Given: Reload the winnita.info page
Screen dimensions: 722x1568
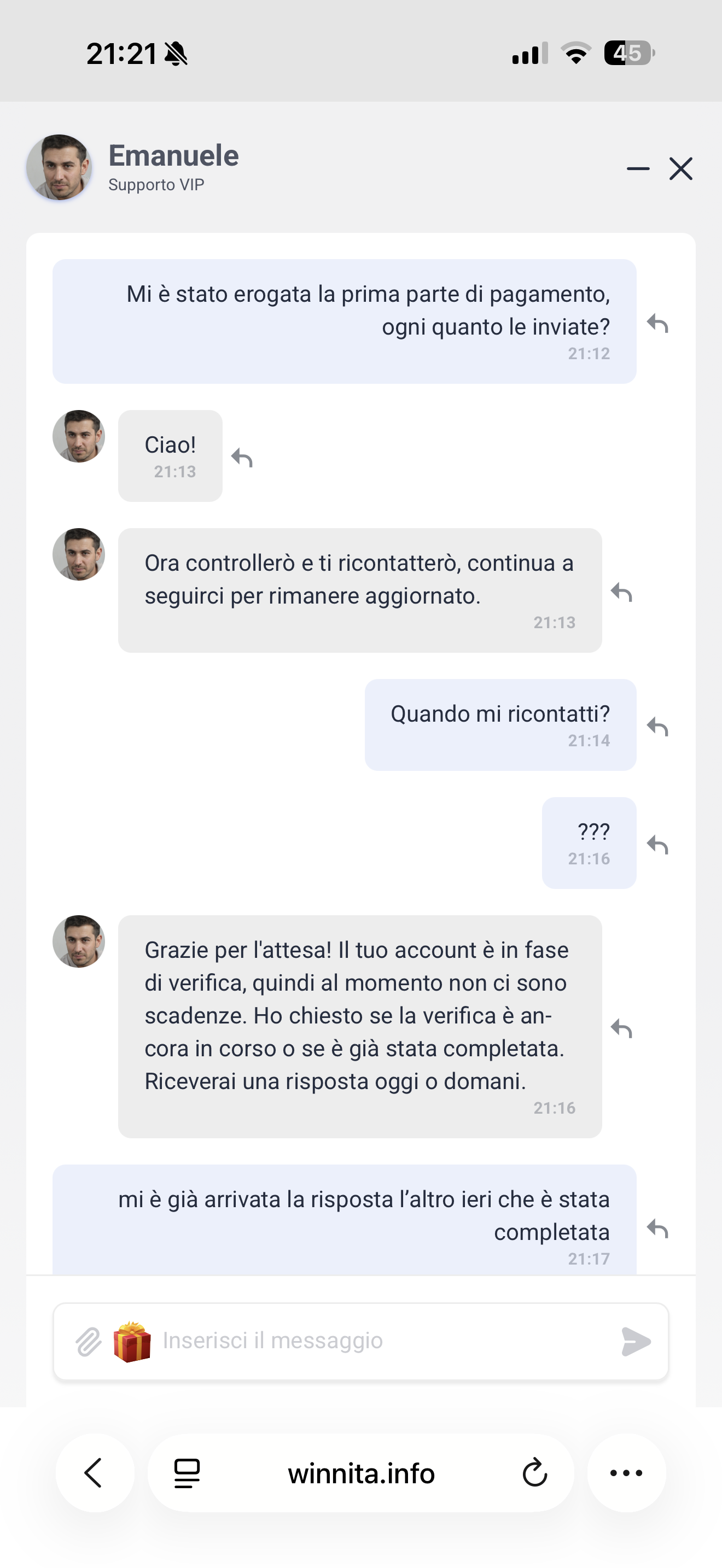Looking at the screenshot, I should click(x=534, y=1473).
